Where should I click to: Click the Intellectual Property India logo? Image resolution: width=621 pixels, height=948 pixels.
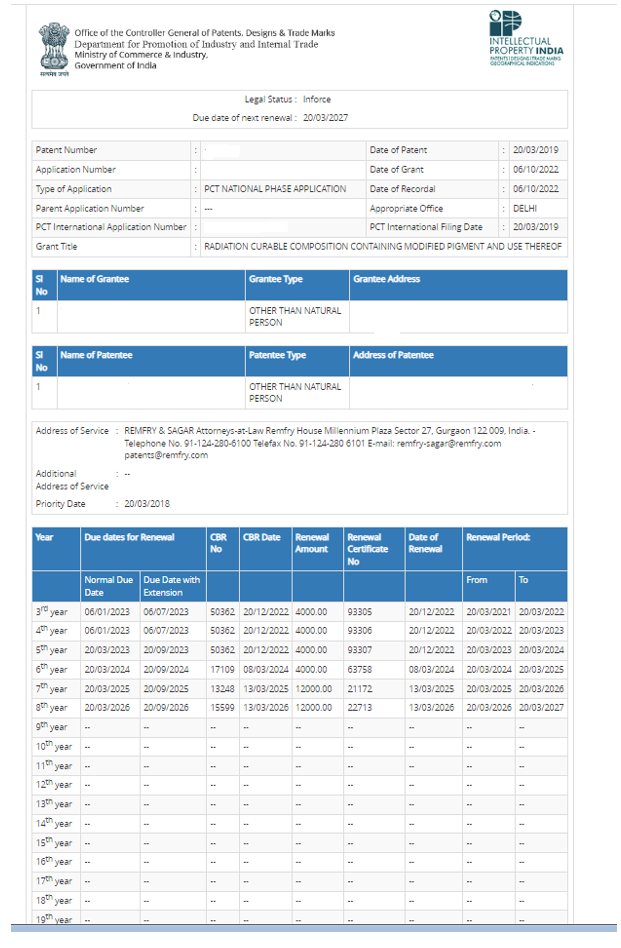526,38
